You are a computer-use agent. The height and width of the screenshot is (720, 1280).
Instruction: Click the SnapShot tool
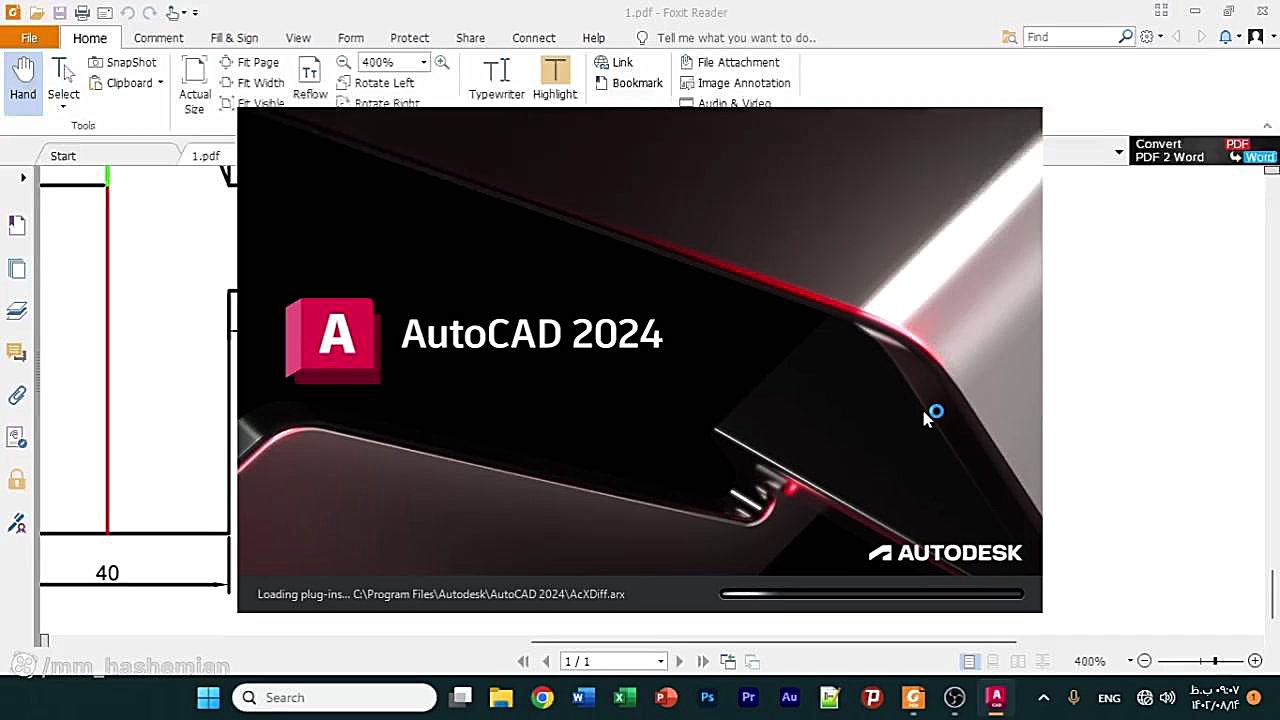coord(123,62)
